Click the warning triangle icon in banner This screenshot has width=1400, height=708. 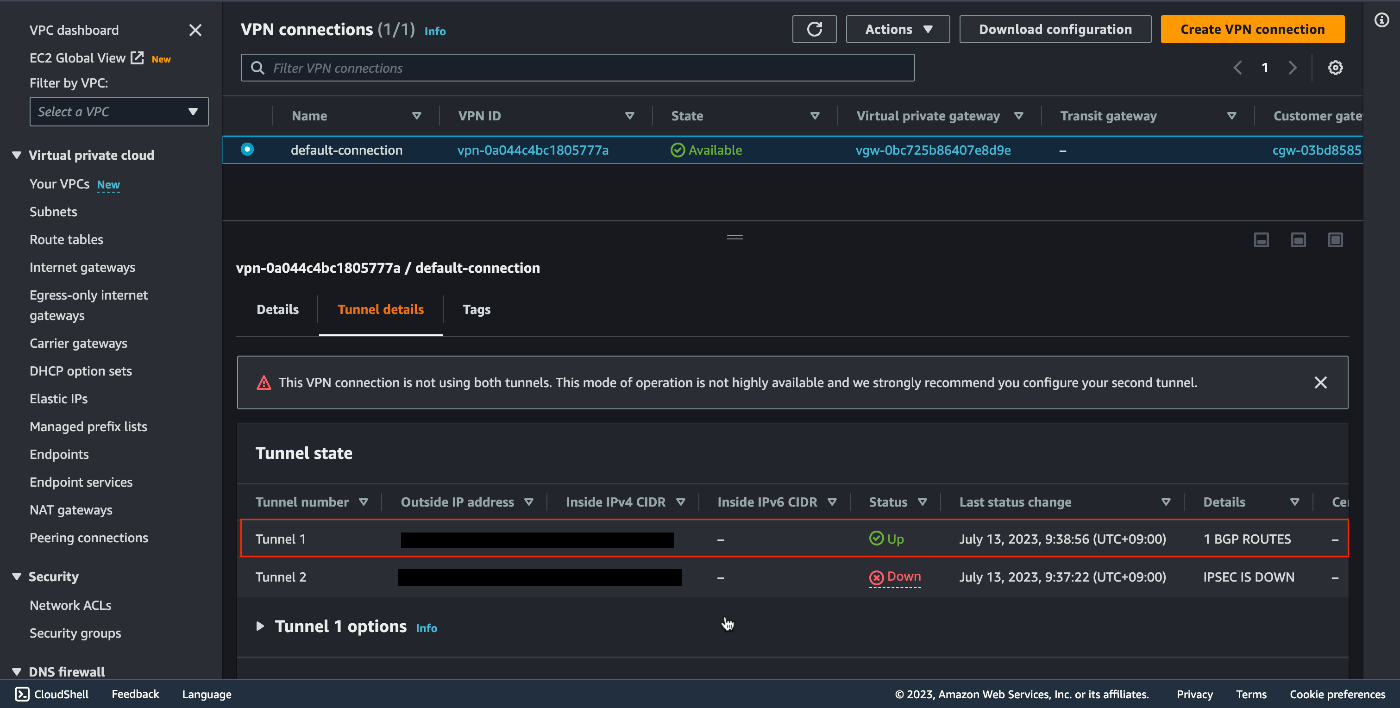264,382
